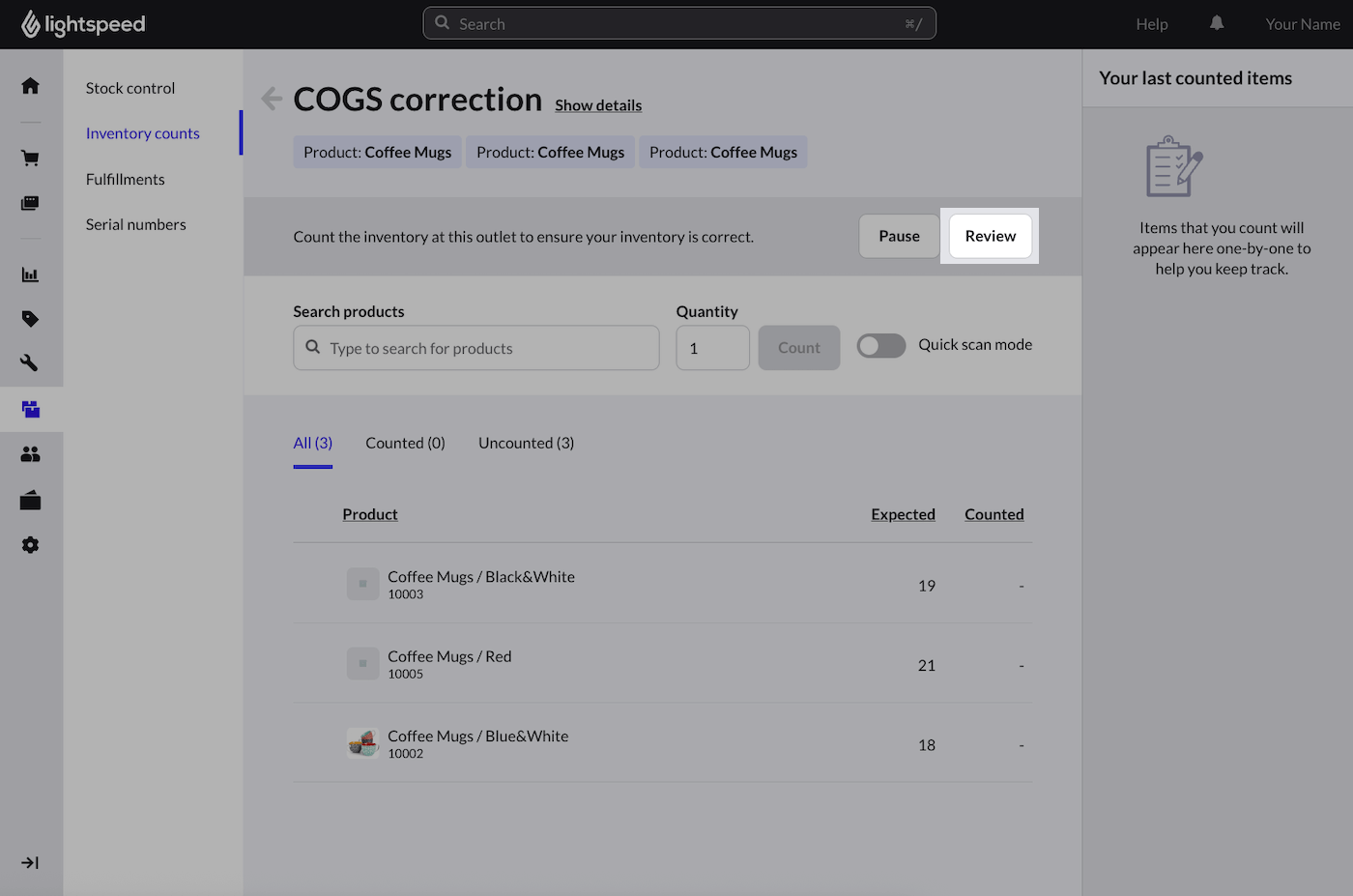Open Serial numbers section
This screenshot has height=896, width=1353.
136,224
